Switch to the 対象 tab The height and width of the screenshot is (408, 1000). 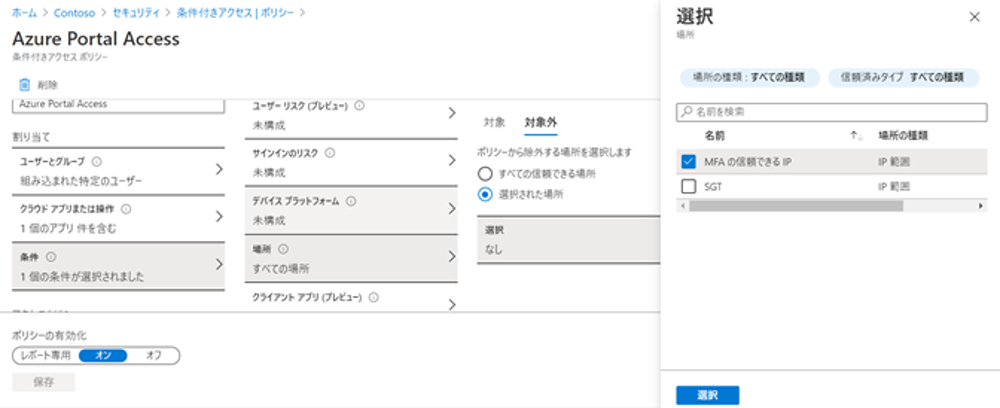(x=494, y=122)
